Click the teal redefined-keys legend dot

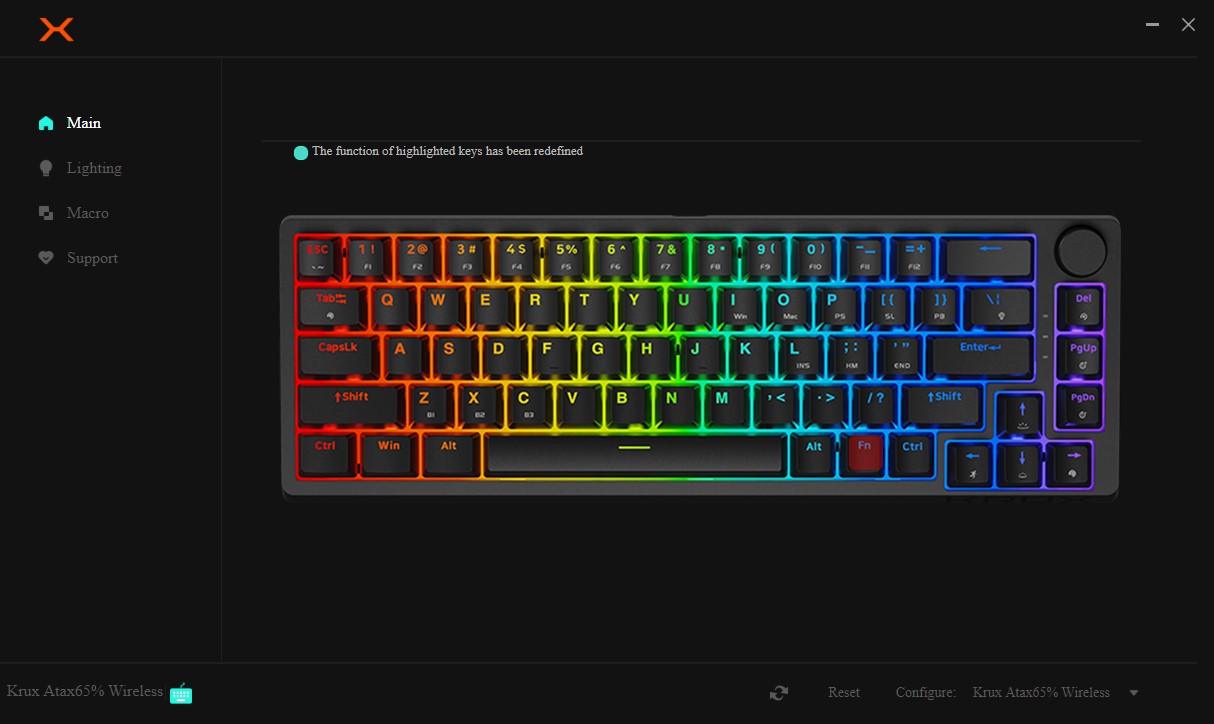[x=301, y=153]
